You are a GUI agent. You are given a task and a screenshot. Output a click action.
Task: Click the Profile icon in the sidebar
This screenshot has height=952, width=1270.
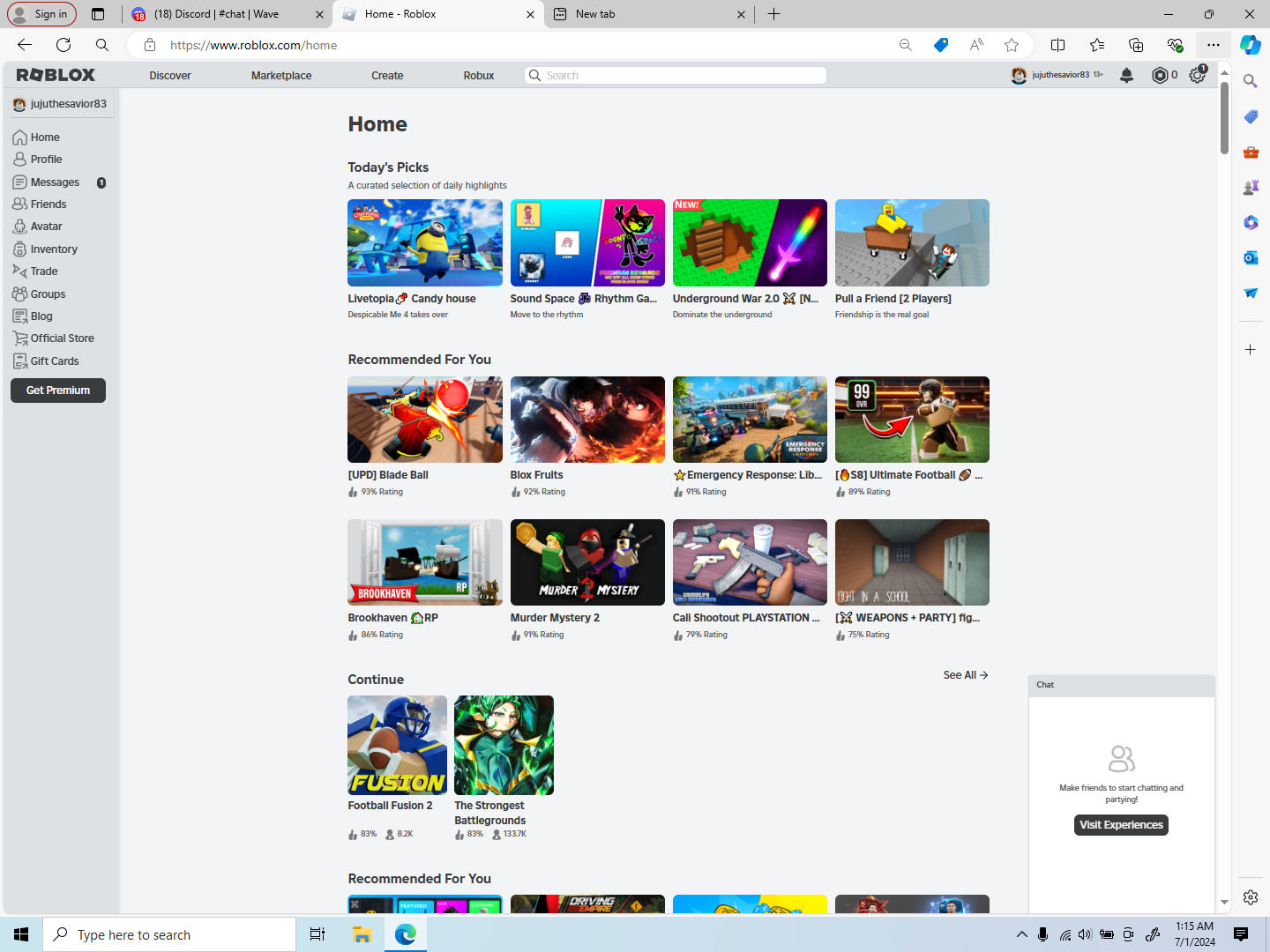tap(19, 160)
